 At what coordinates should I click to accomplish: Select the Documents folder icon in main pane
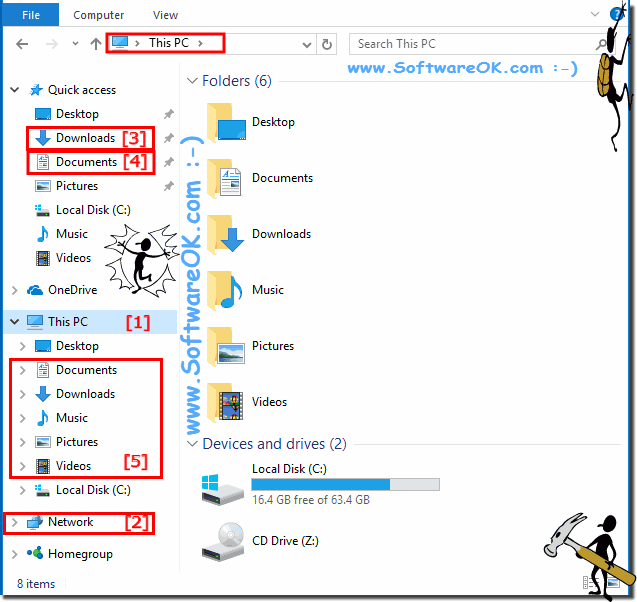coord(225,178)
